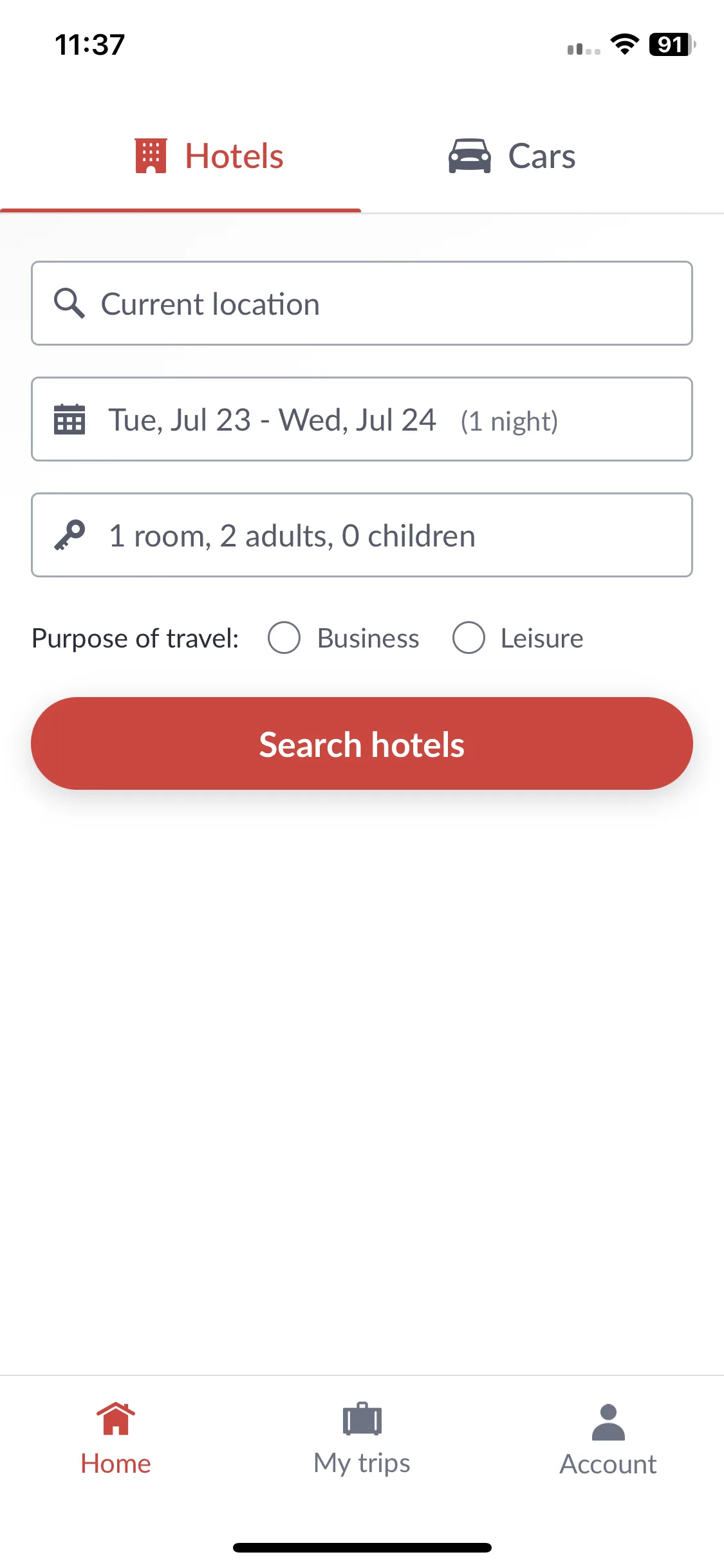This screenshot has width=724, height=1568.
Task: Tap the battery indicator in status bar
Action: [x=672, y=44]
